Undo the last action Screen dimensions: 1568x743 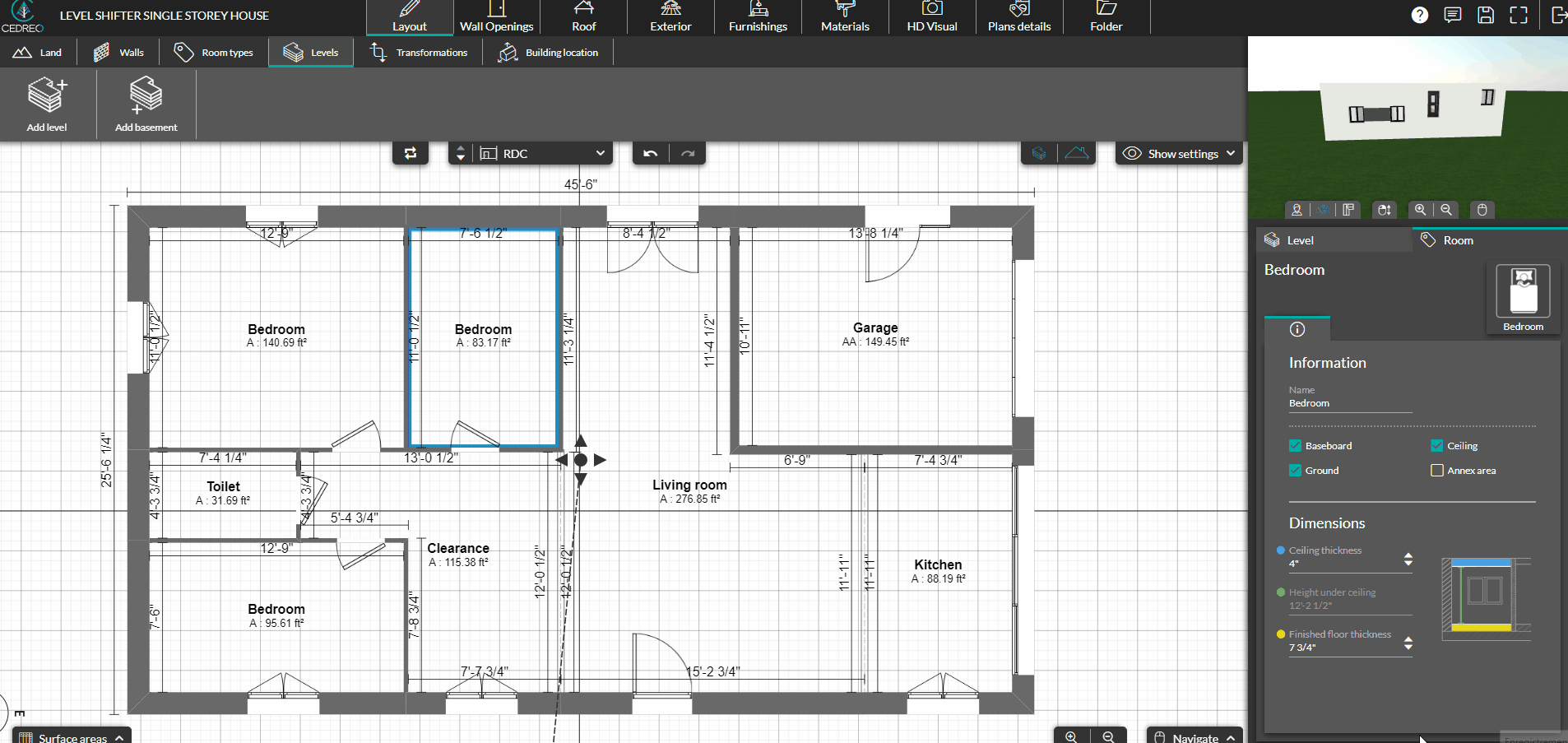coord(651,153)
